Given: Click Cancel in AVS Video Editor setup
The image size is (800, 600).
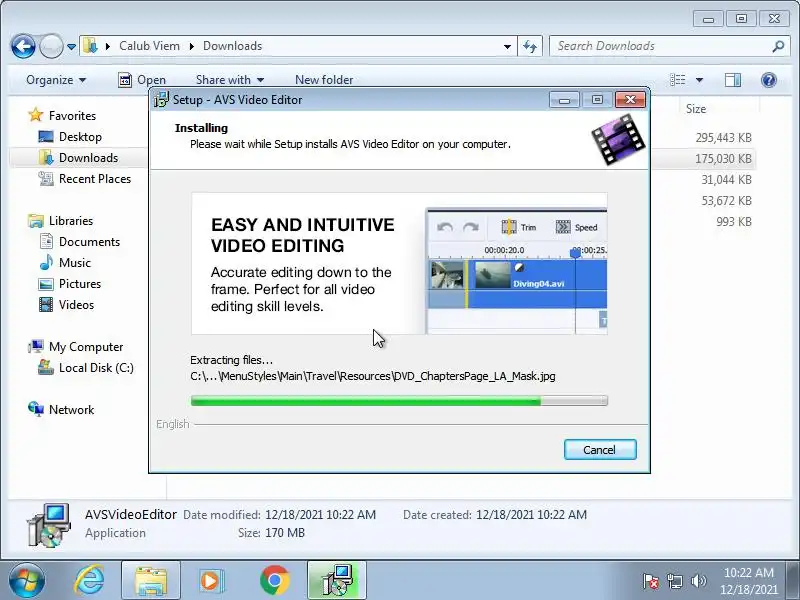Looking at the screenshot, I should (x=600, y=450).
